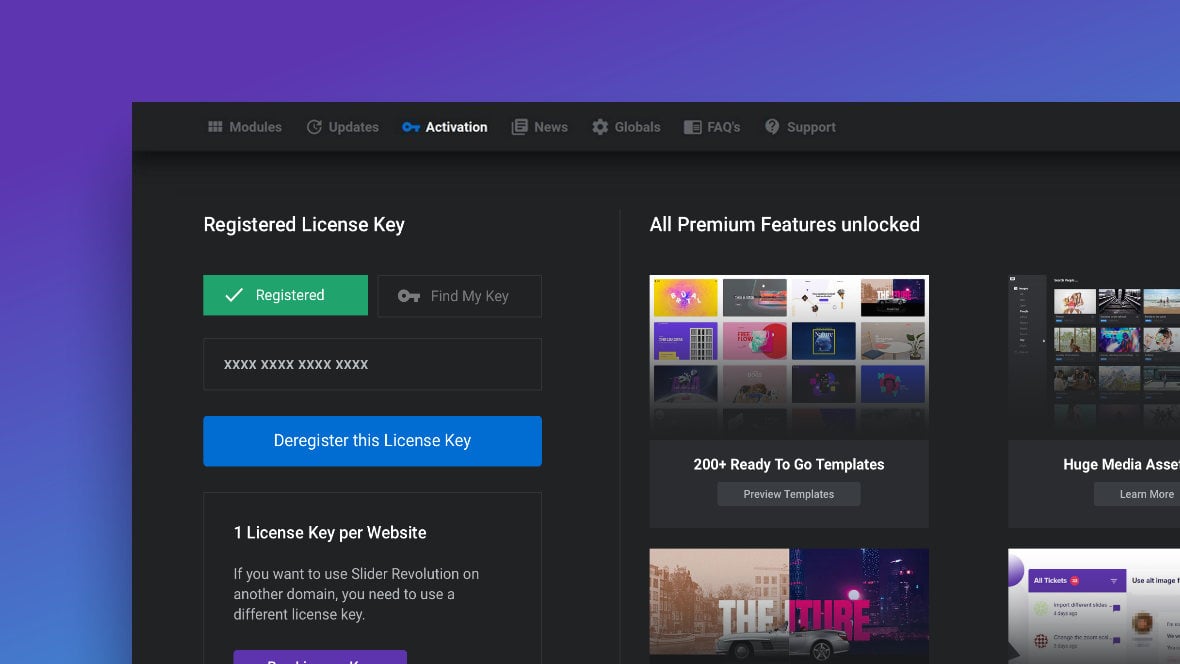Image resolution: width=1180 pixels, height=664 pixels.
Task: Go to the News tab
Action: pos(540,127)
